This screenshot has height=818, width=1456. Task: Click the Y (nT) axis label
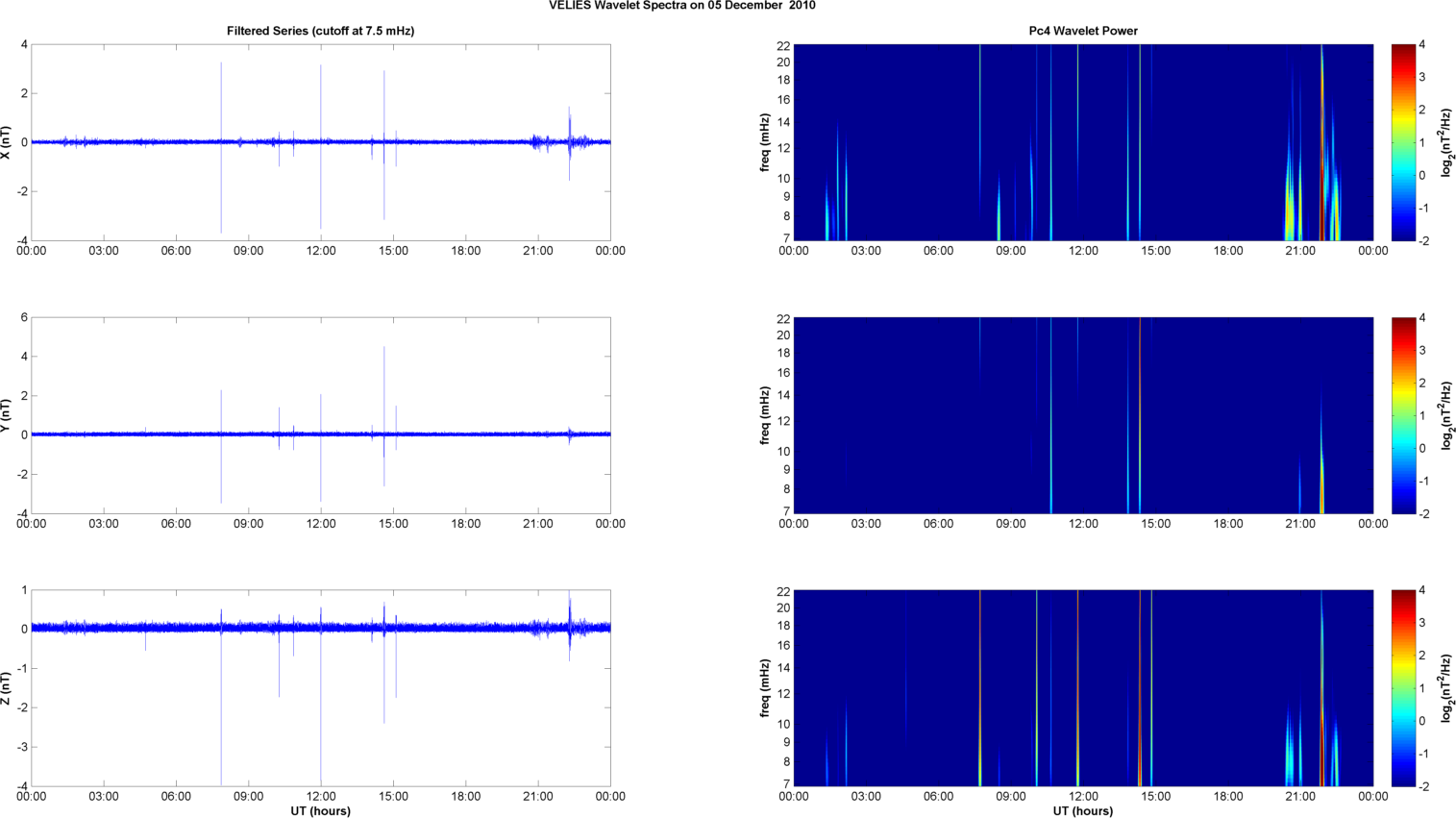click(x=7, y=415)
